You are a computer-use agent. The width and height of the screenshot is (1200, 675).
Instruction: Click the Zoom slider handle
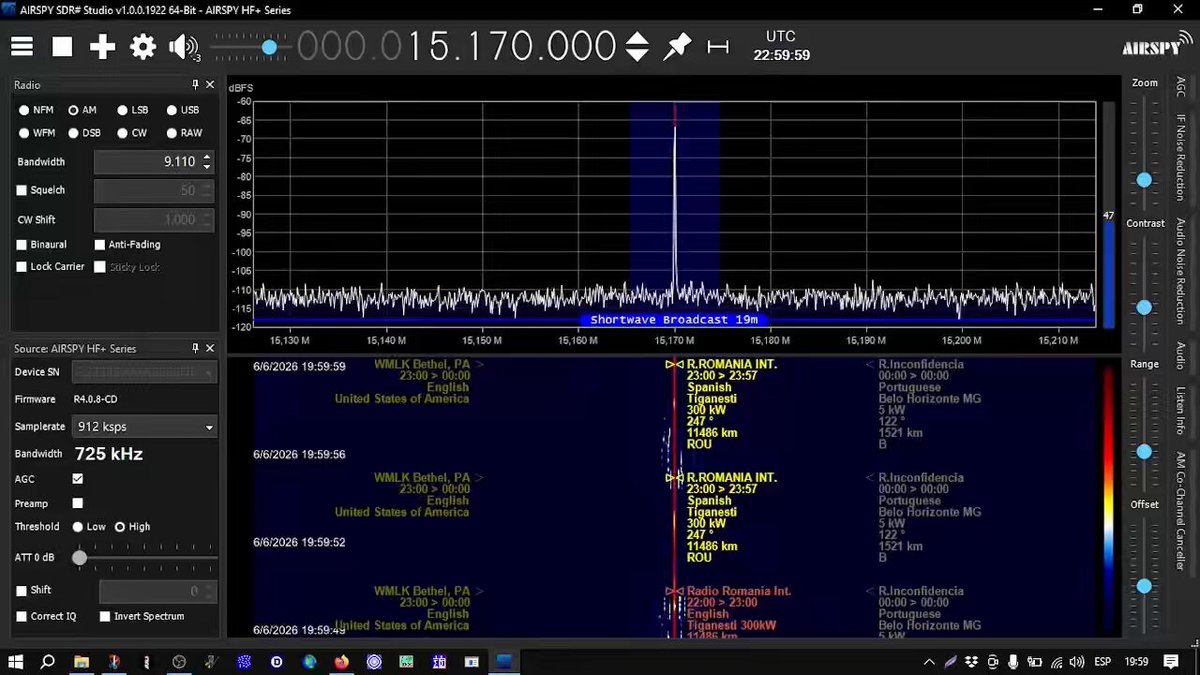point(1144,180)
